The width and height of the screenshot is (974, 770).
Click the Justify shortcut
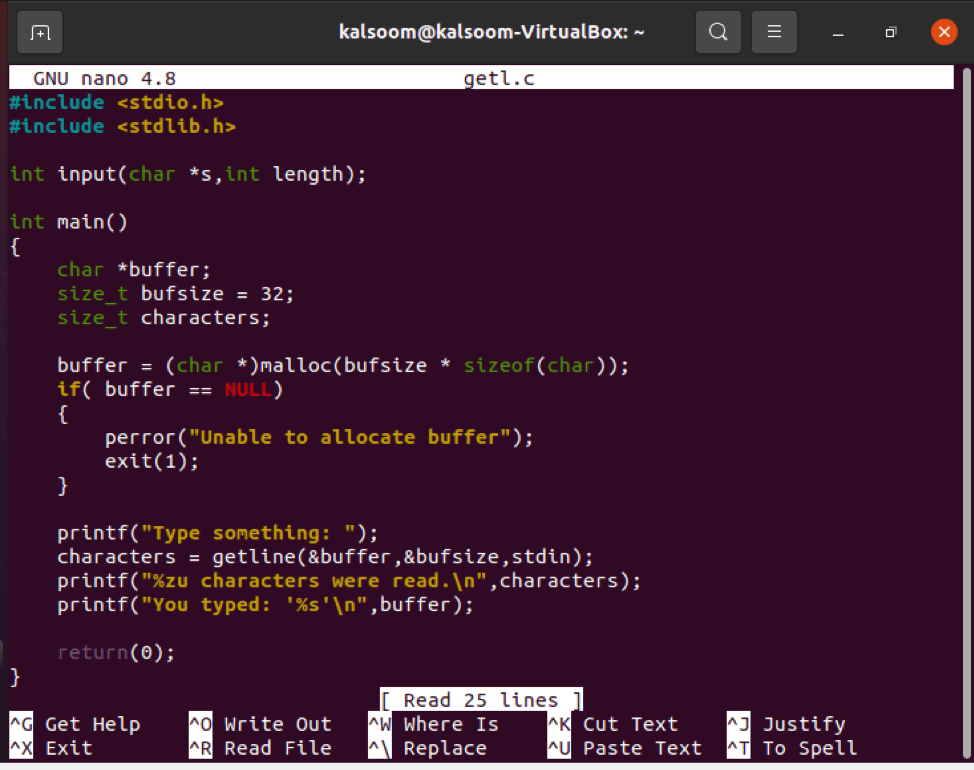point(804,723)
